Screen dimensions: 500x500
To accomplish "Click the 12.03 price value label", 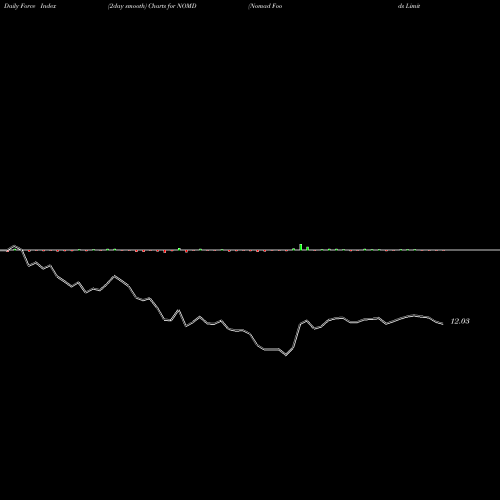I will click(x=460, y=321).
